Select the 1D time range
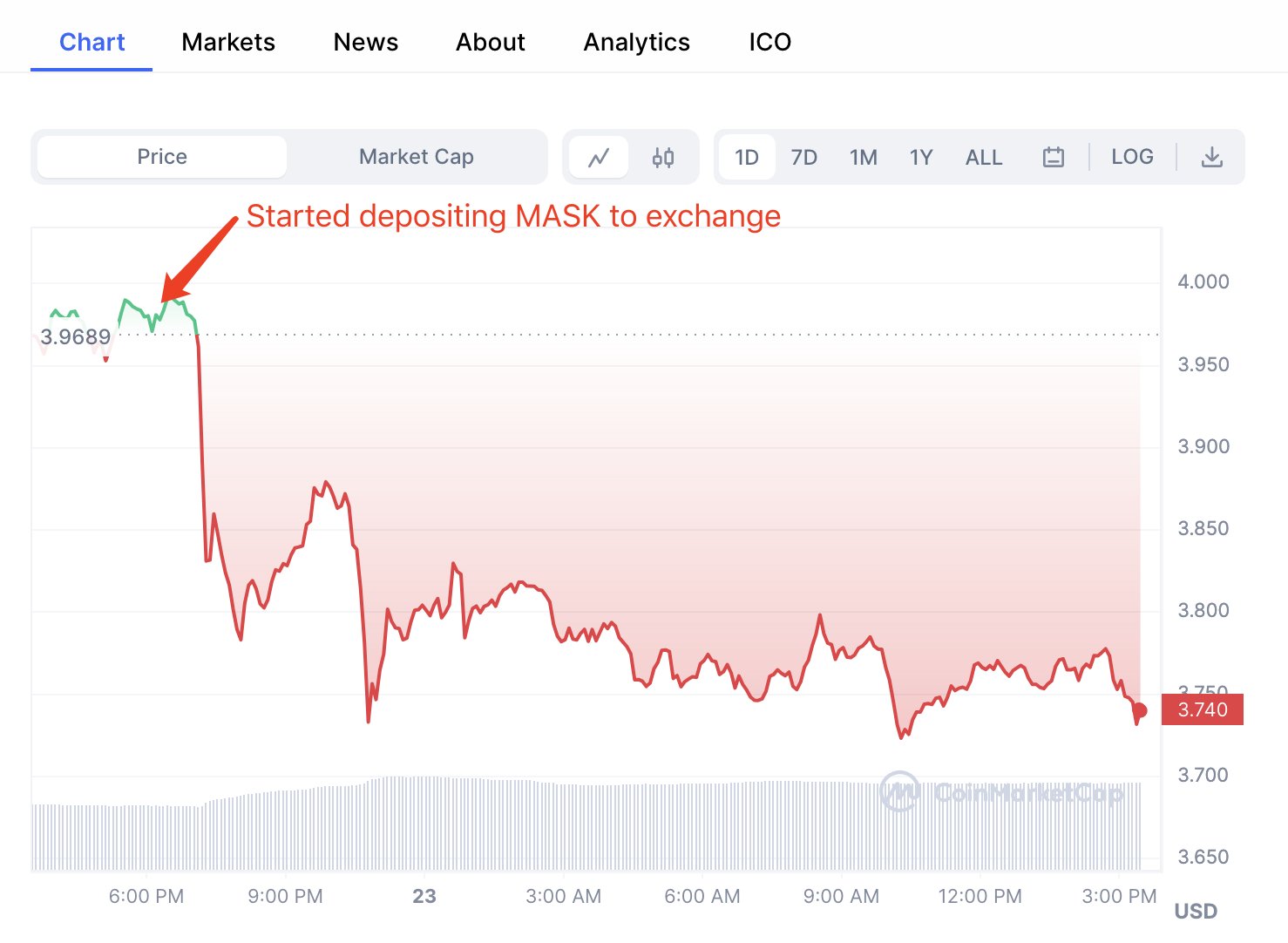Screen dimensions: 1288x943 (x=747, y=158)
